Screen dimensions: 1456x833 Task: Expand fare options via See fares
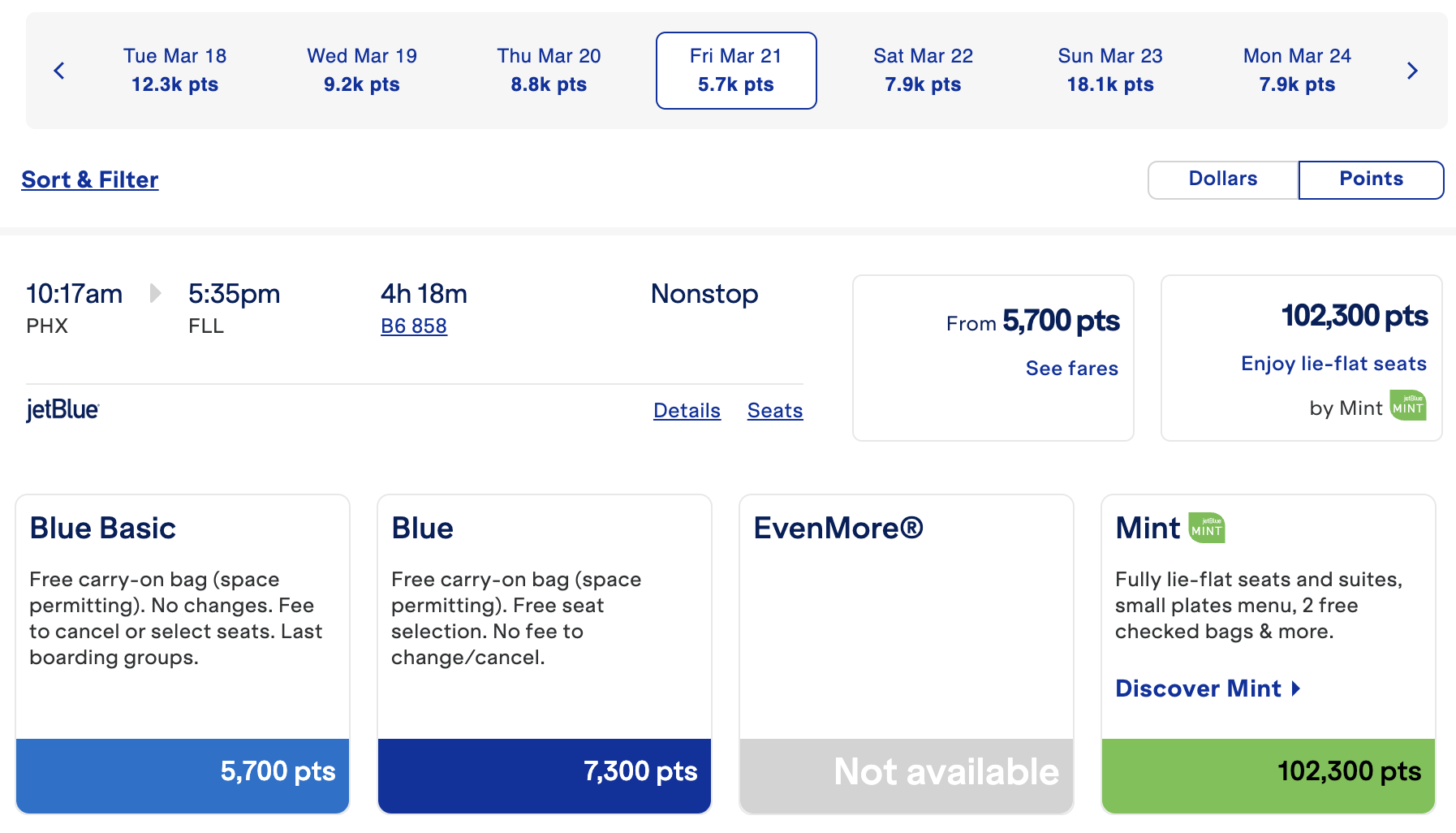1071,368
